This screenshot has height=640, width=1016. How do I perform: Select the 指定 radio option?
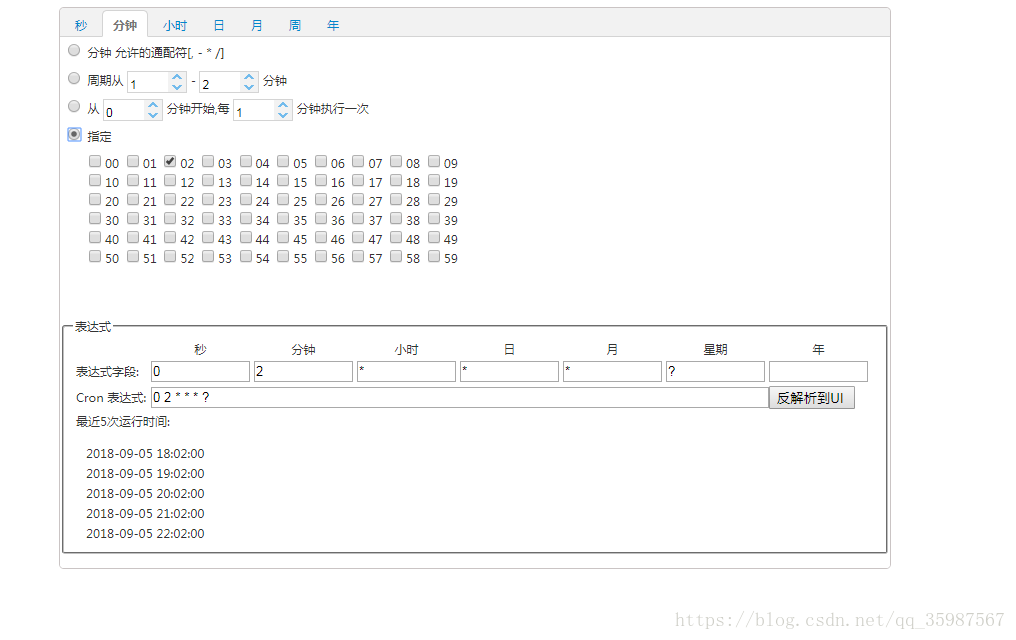tap(75, 134)
